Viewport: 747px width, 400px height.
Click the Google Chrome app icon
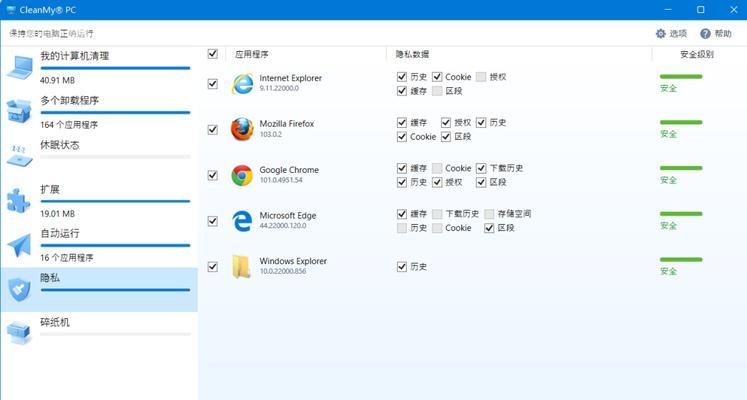pos(242,175)
